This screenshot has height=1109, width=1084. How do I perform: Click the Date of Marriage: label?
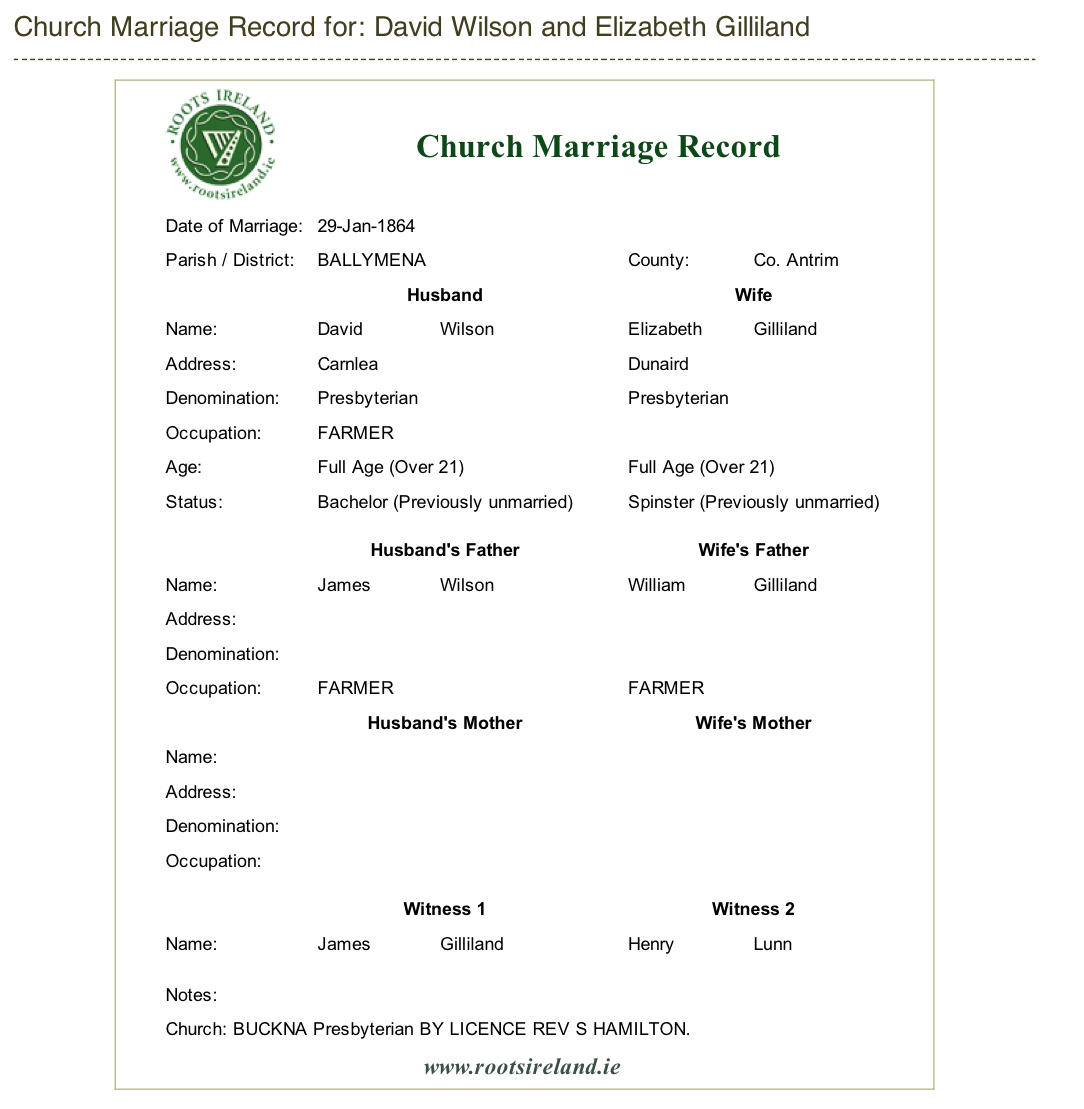coord(234,226)
